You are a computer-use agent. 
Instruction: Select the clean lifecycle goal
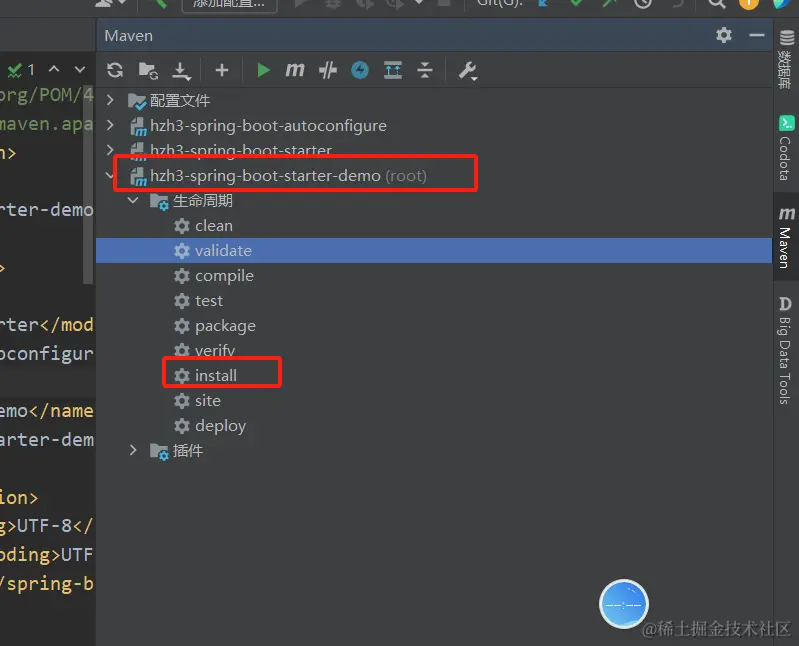click(x=203, y=226)
